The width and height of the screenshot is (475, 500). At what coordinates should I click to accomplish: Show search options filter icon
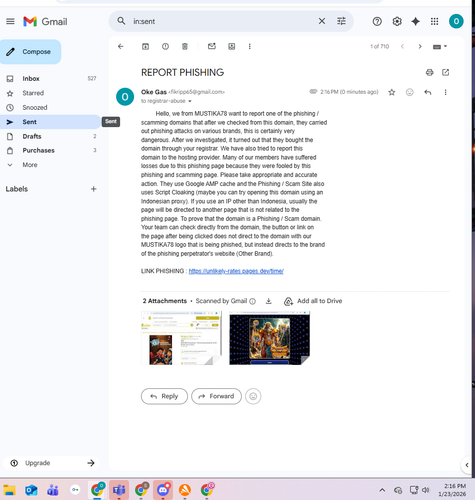(x=341, y=21)
